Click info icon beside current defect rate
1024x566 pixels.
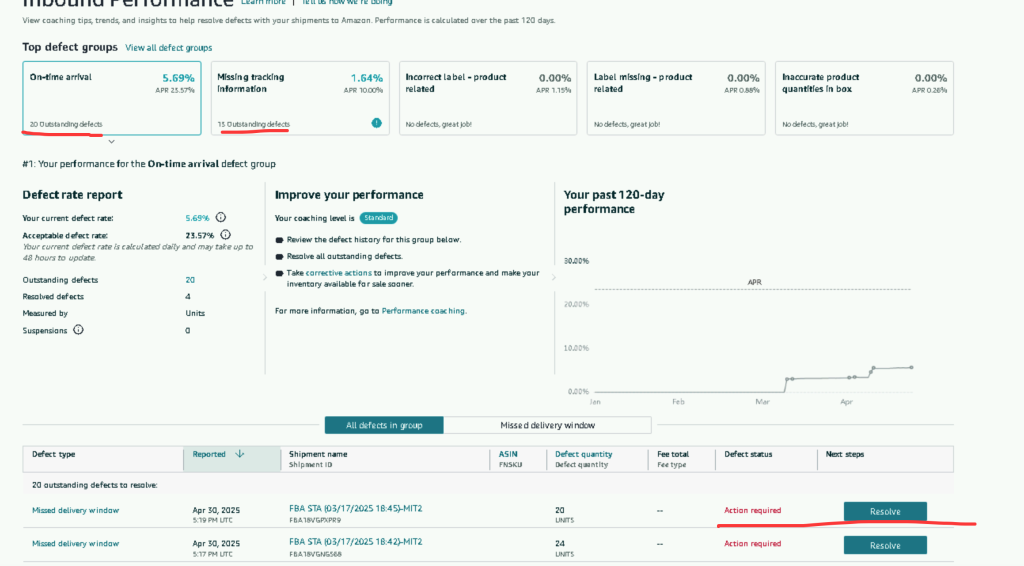click(221, 217)
